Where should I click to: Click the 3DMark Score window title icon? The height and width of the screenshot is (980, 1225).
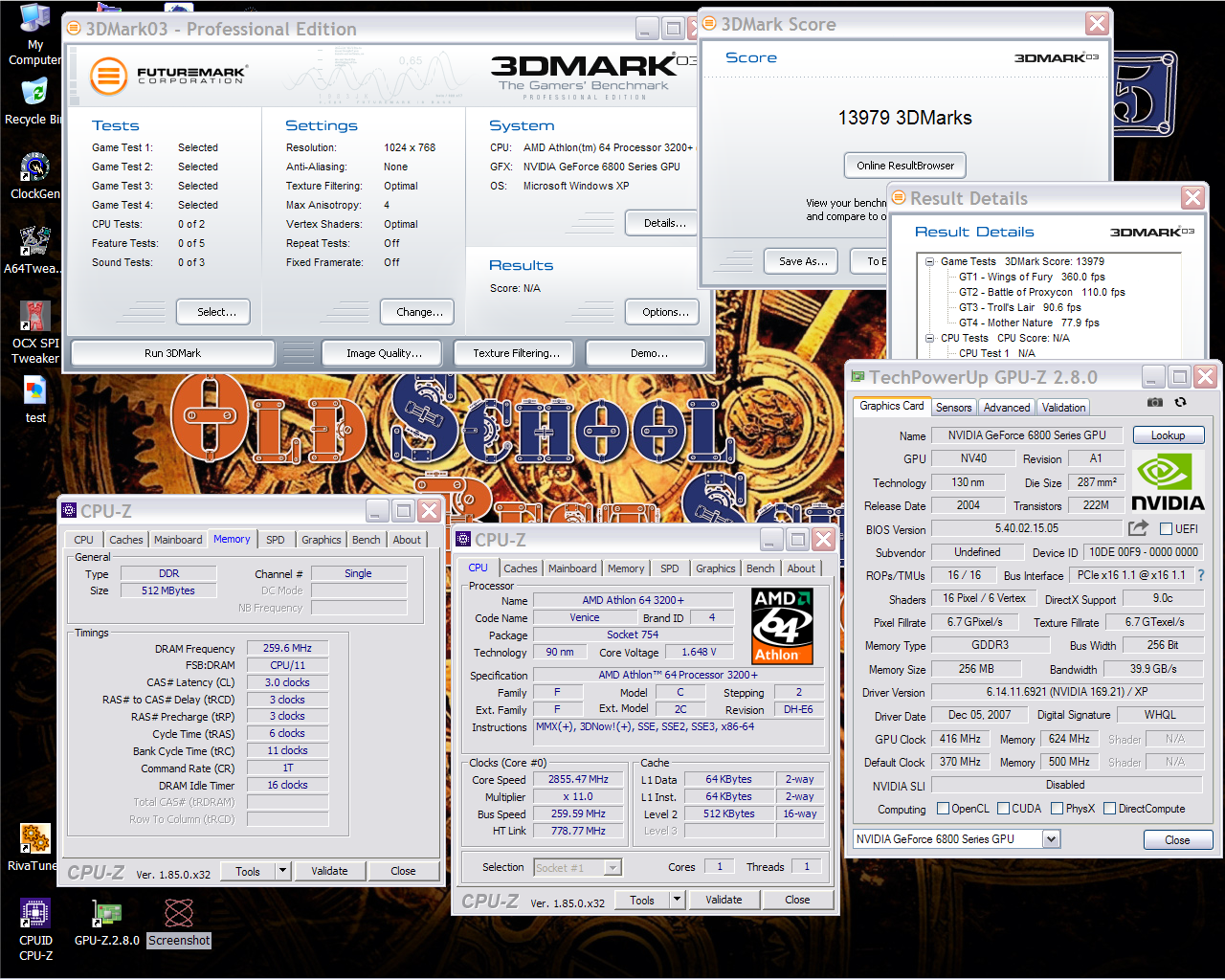coord(709,24)
